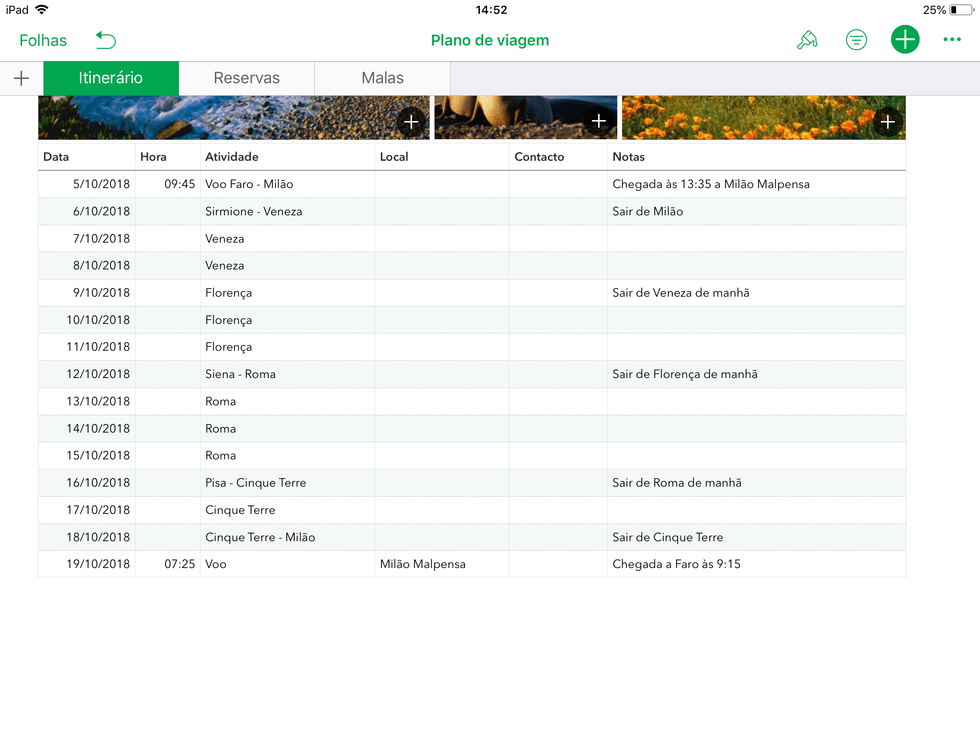Viewport: 980px width, 735px height.
Task: Select the 14/10/2018 date cell
Action: (x=86, y=429)
